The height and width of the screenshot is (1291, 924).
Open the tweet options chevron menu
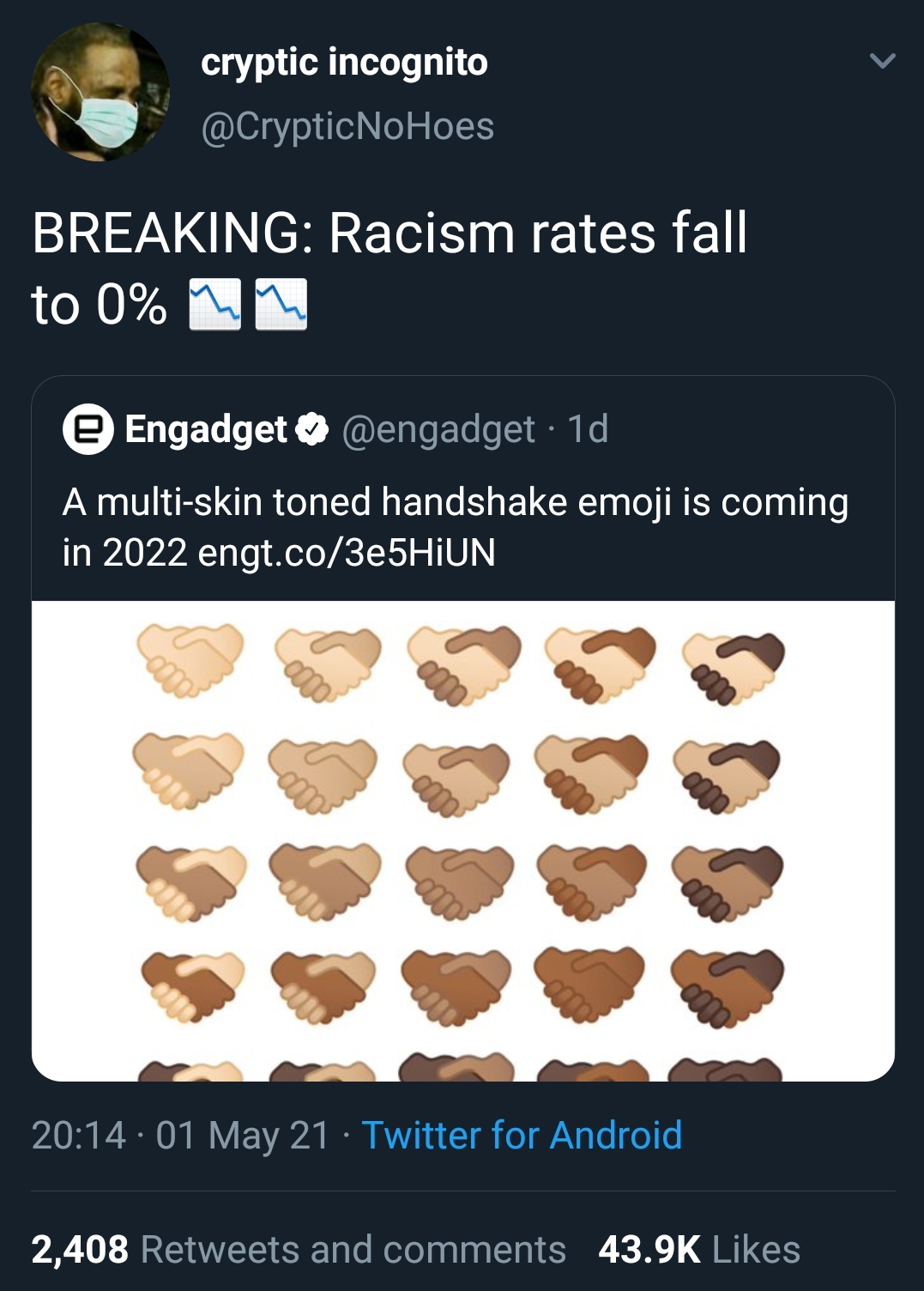pos(882,61)
